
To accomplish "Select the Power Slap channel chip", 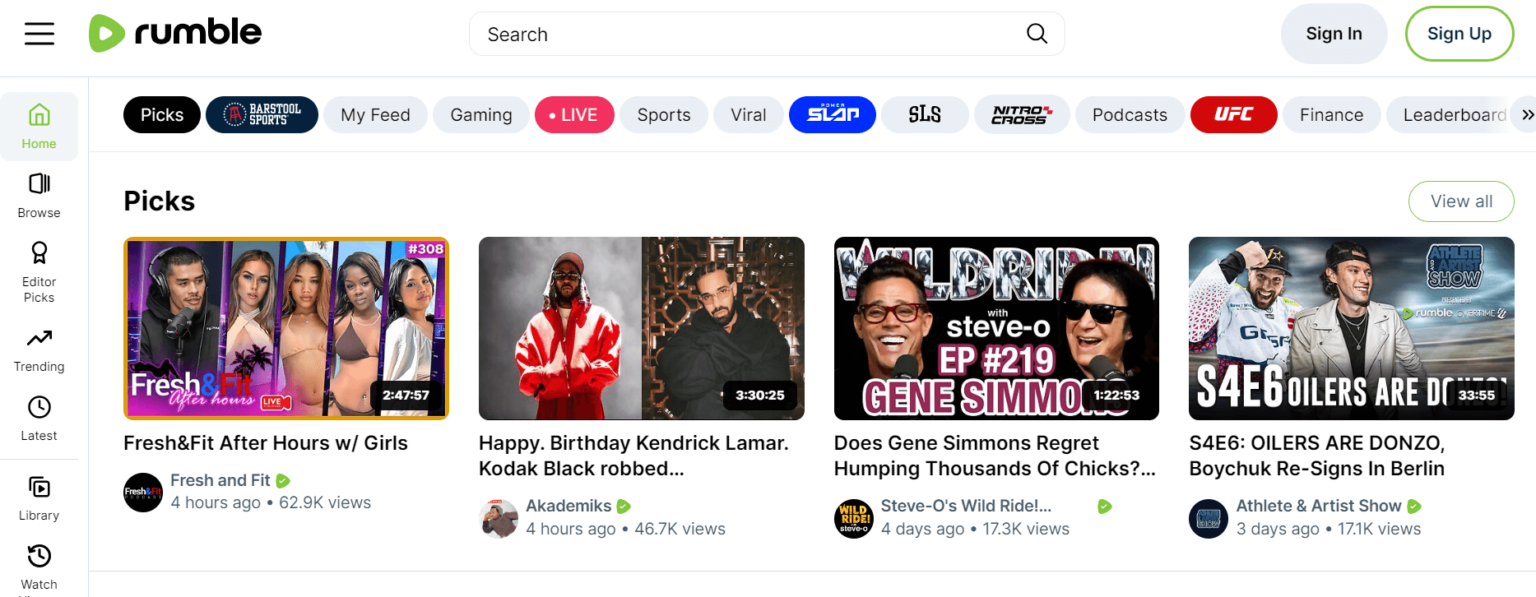I will tap(832, 114).
